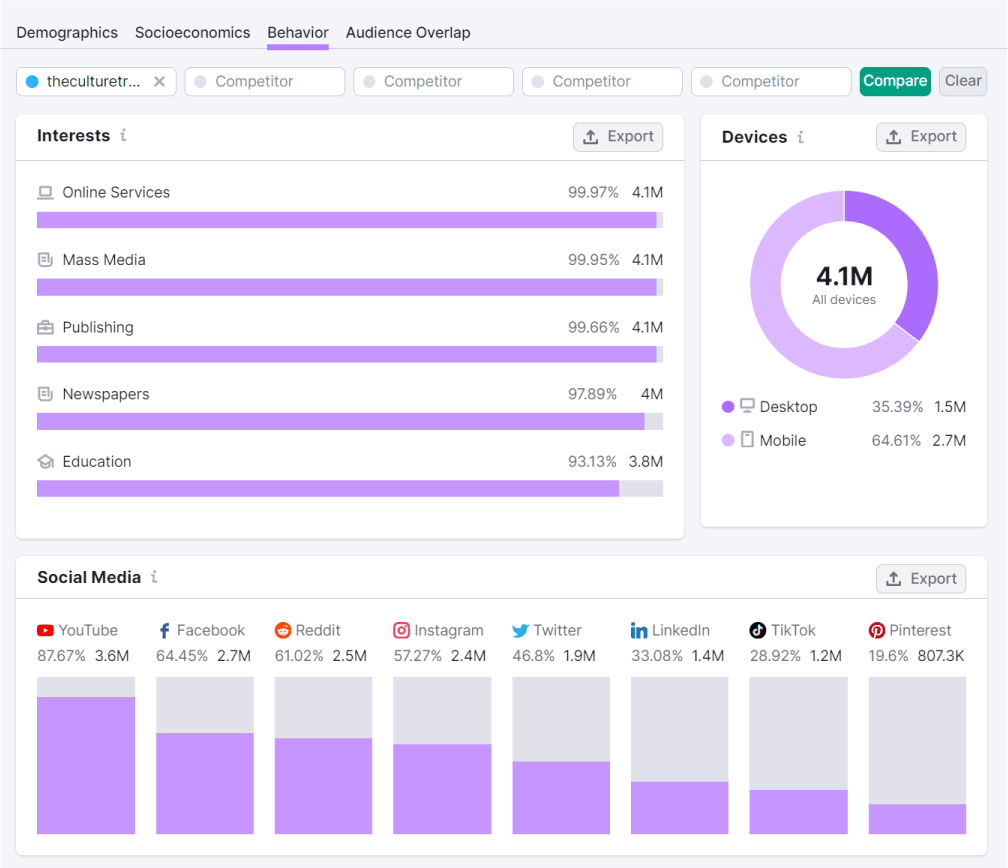Click the Clear button

coord(962,81)
